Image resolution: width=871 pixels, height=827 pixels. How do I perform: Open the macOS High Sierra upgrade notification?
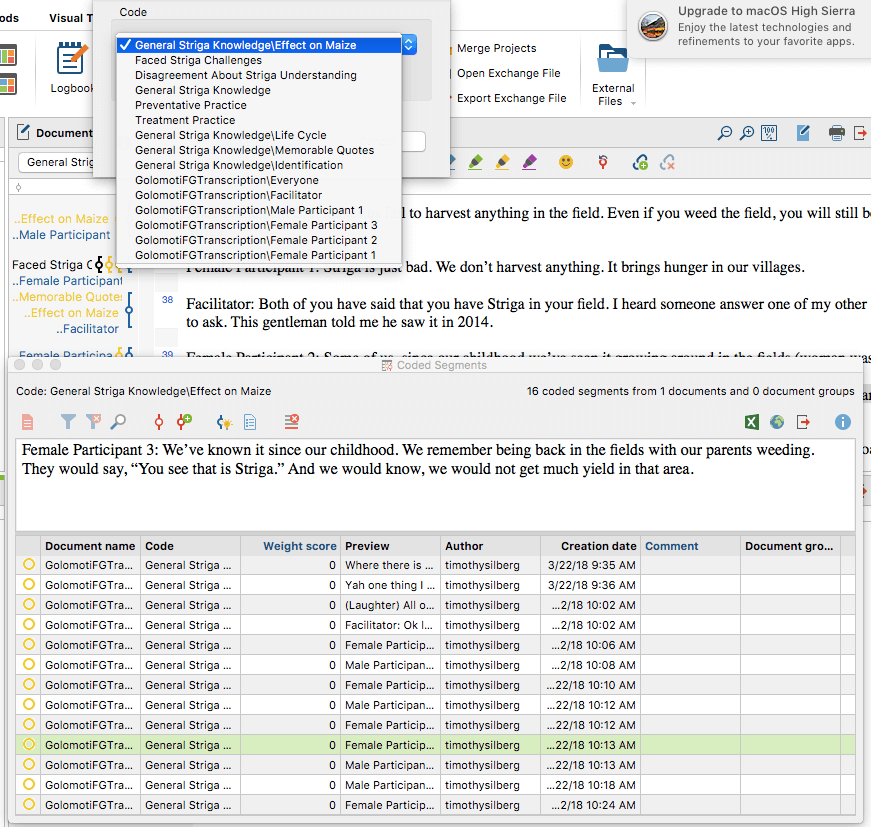749,27
